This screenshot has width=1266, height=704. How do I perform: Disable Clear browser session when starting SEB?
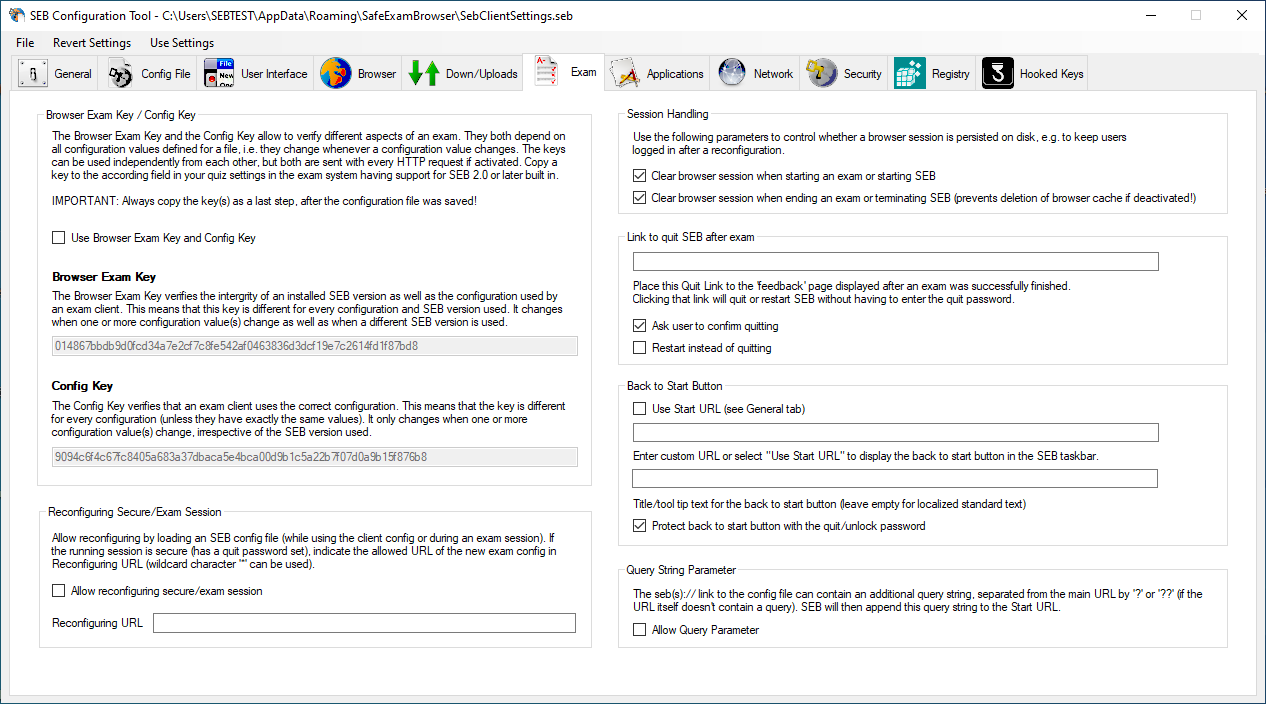638,175
